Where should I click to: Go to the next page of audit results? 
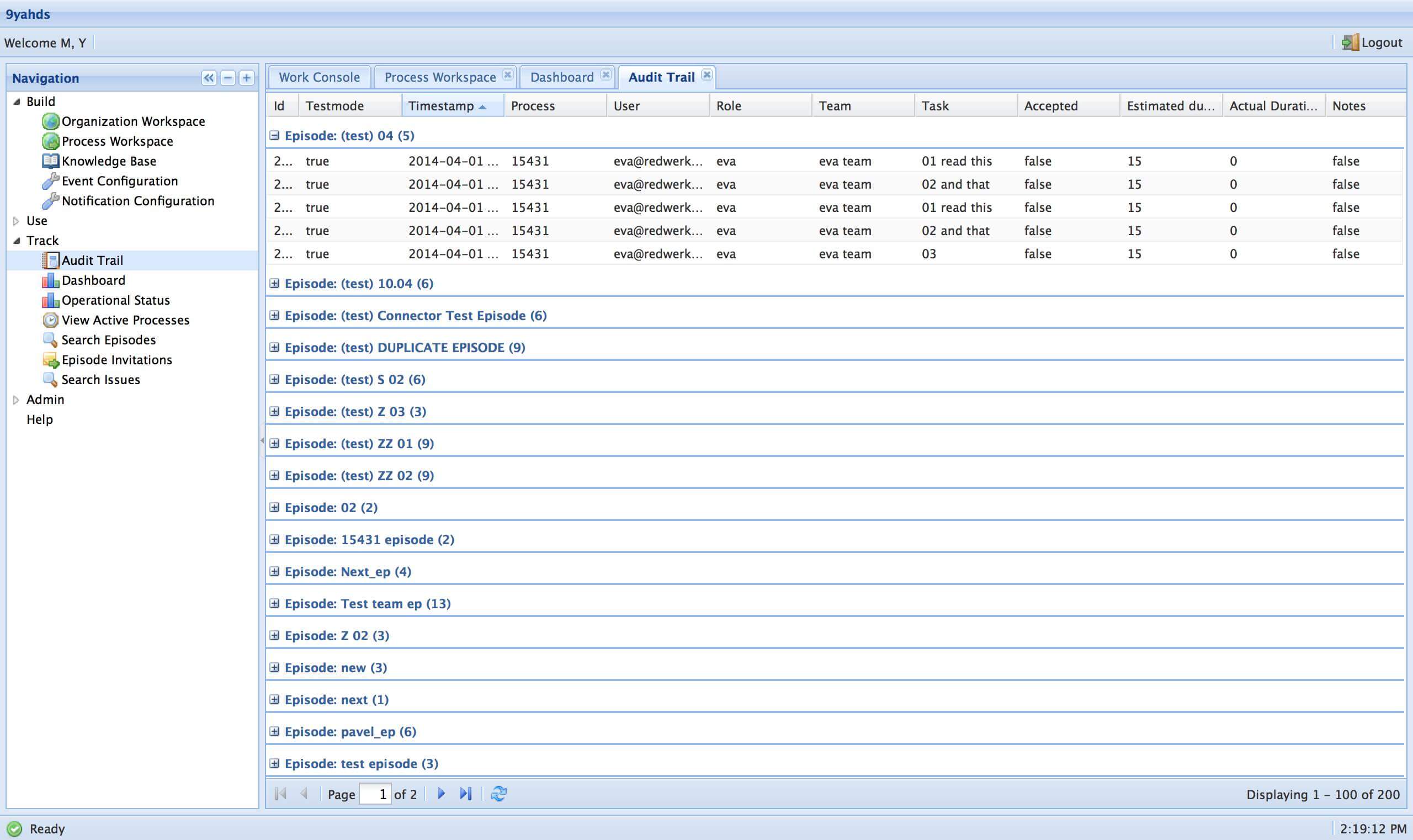[x=441, y=794]
